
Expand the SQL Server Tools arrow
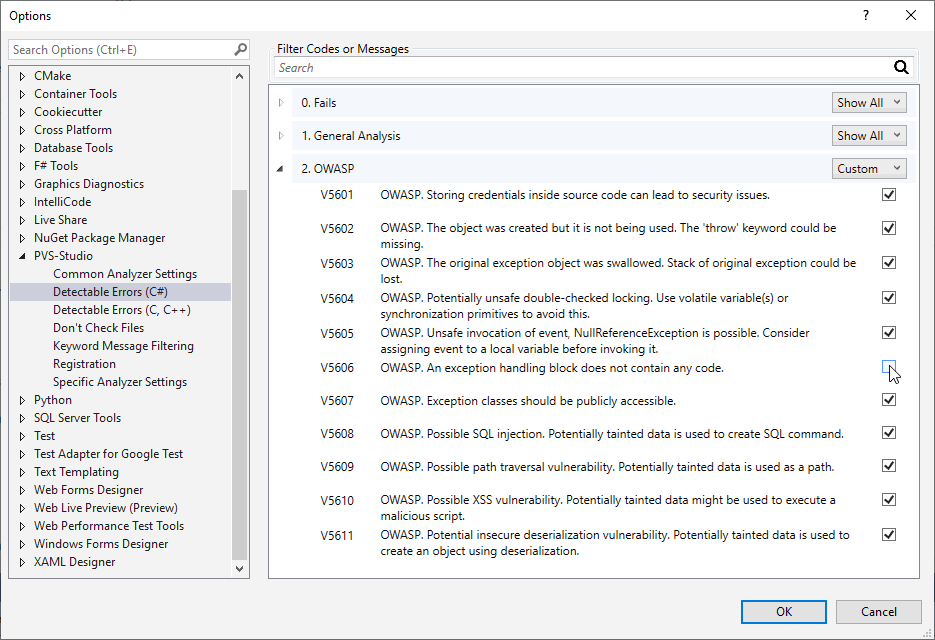tap(22, 418)
